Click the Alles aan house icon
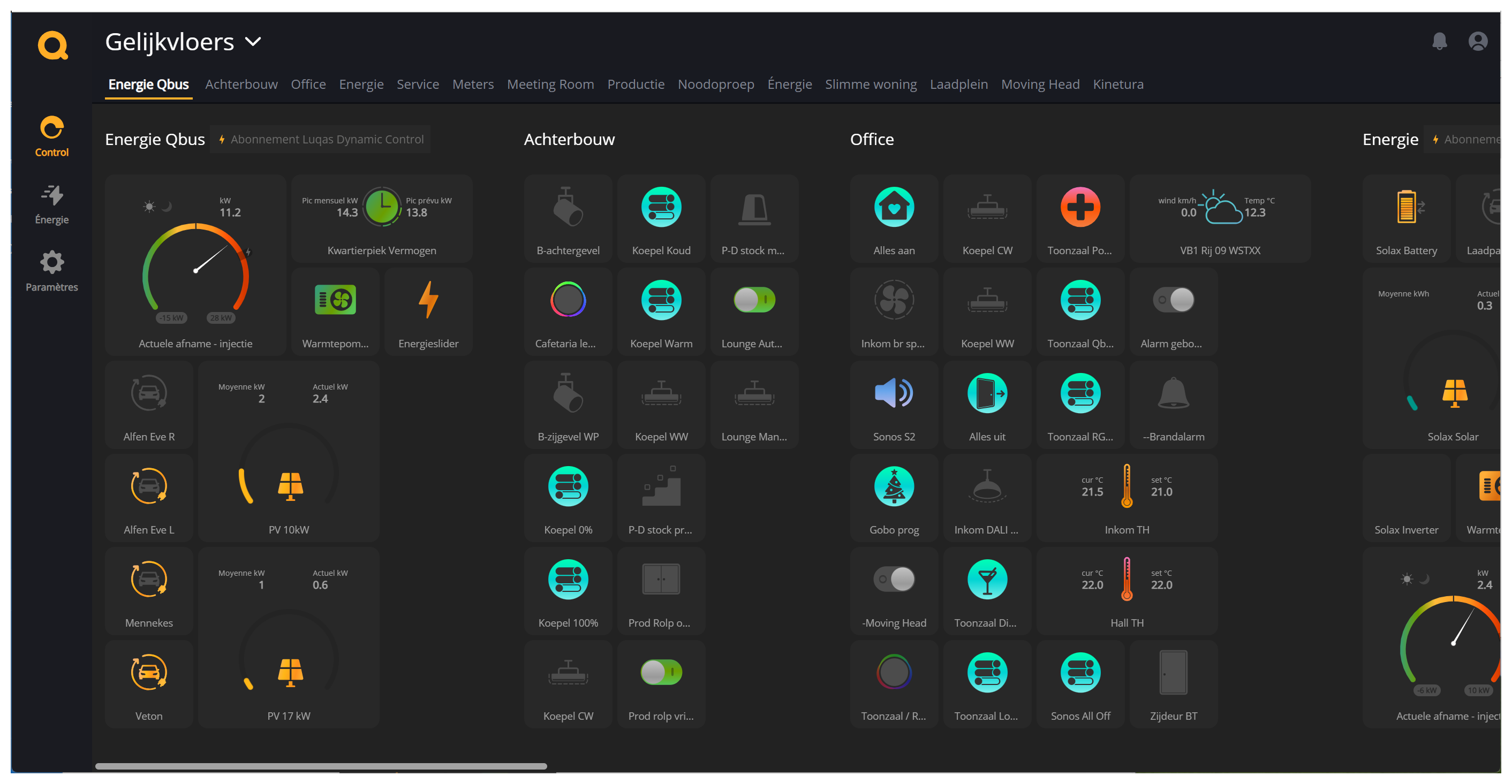 [x=894, y=207]
